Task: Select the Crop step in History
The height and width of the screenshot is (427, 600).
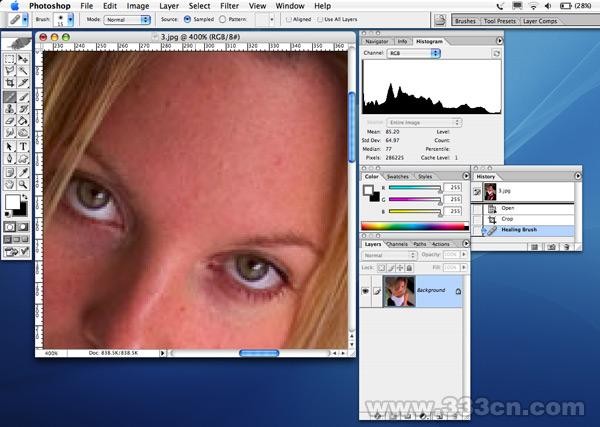Action: (507, 218)
